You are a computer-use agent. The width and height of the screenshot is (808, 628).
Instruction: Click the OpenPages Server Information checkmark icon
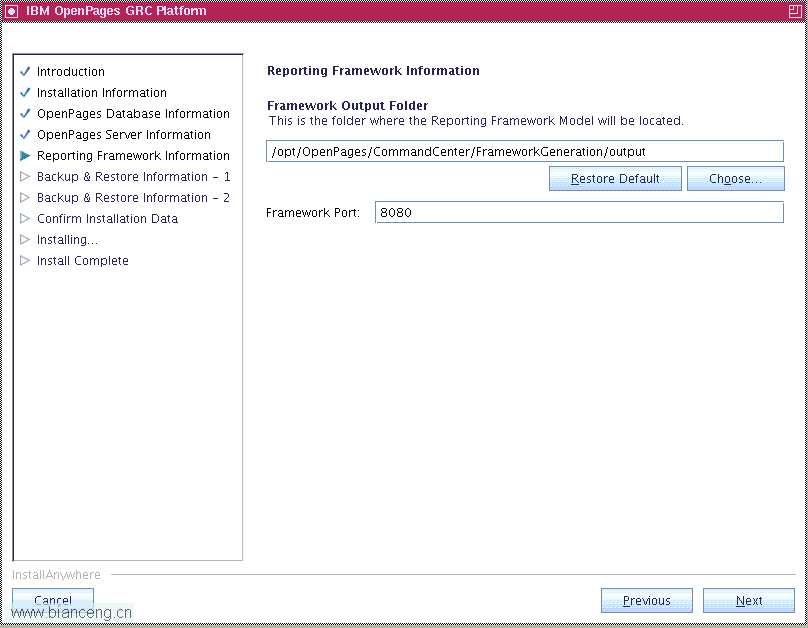click(25, 134)
